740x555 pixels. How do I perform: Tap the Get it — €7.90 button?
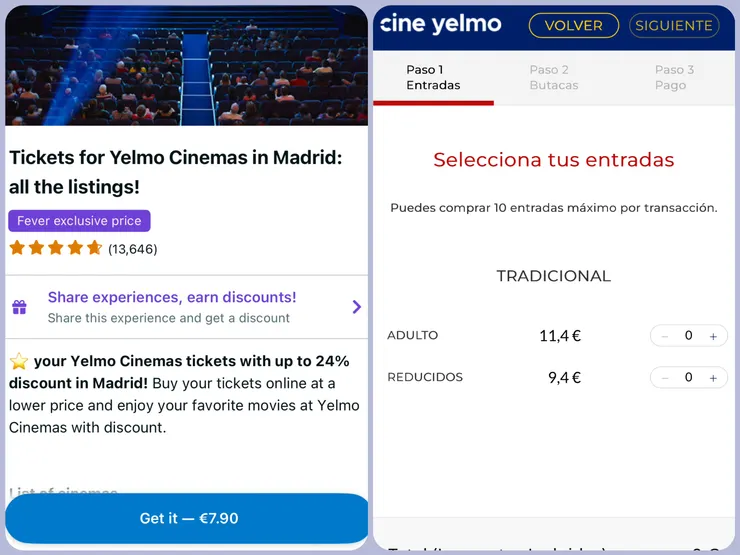coord(188,518)
